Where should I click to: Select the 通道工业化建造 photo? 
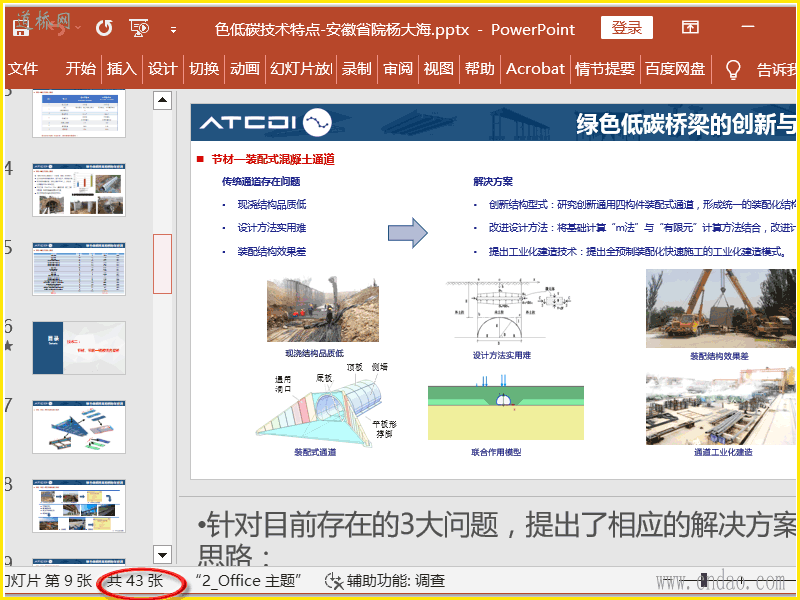pos(720,406)
